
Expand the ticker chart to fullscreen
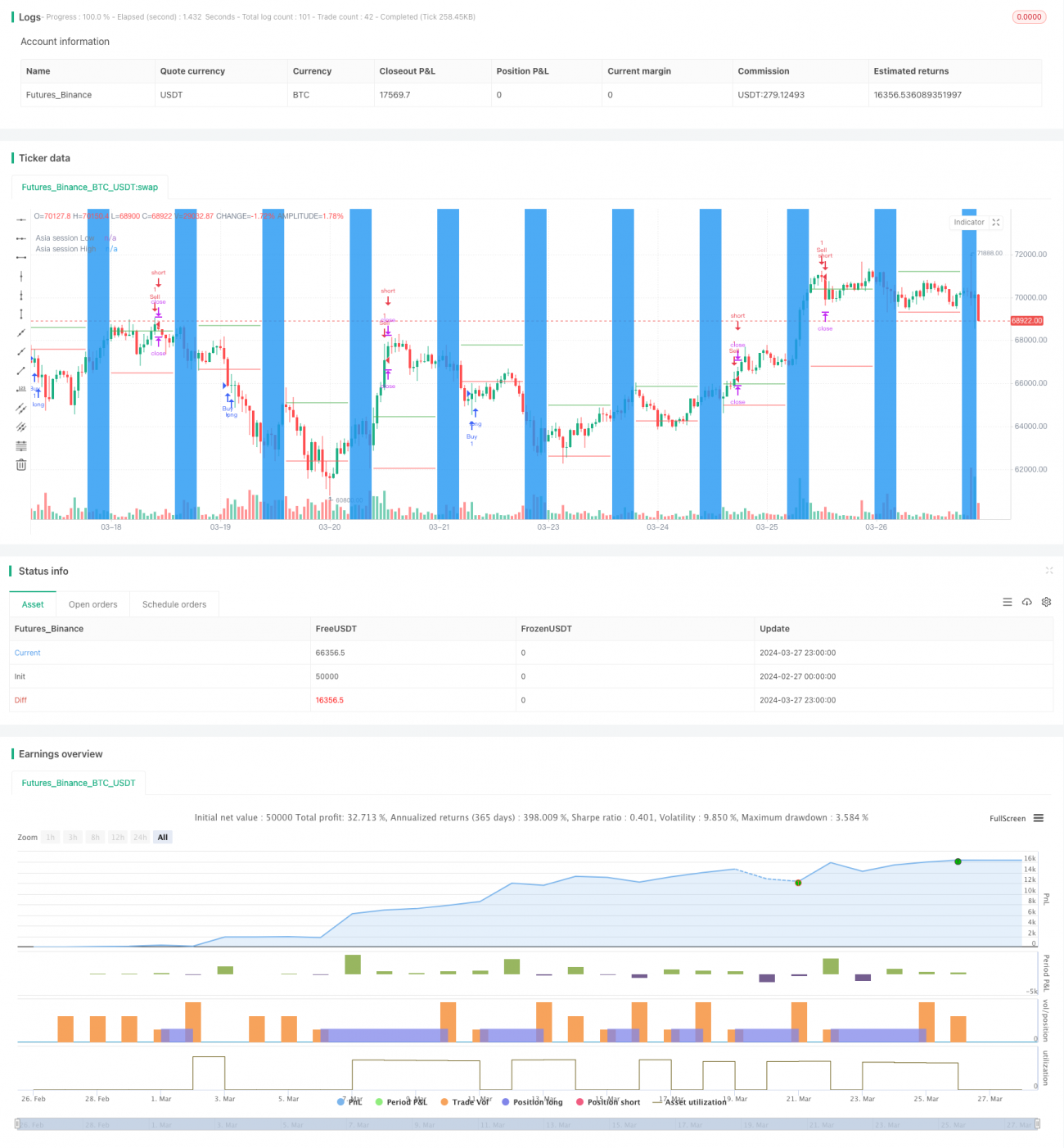pyautogui.click(x=996, y=223)
